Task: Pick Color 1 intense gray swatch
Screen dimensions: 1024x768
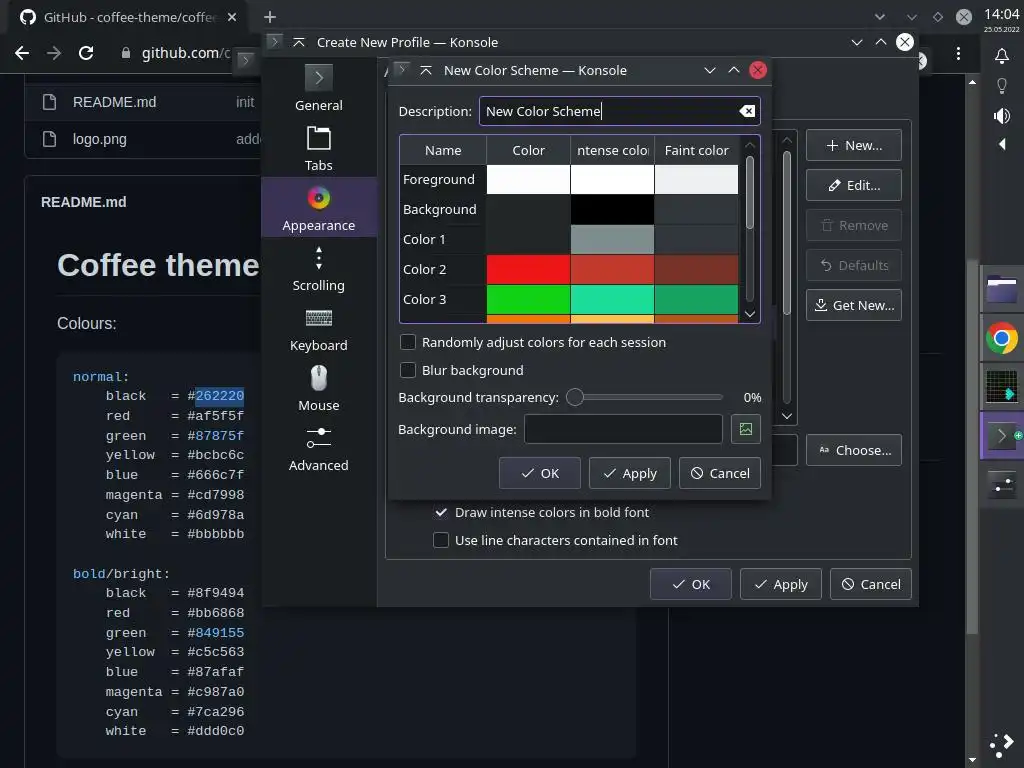Action: coord(612,240)
